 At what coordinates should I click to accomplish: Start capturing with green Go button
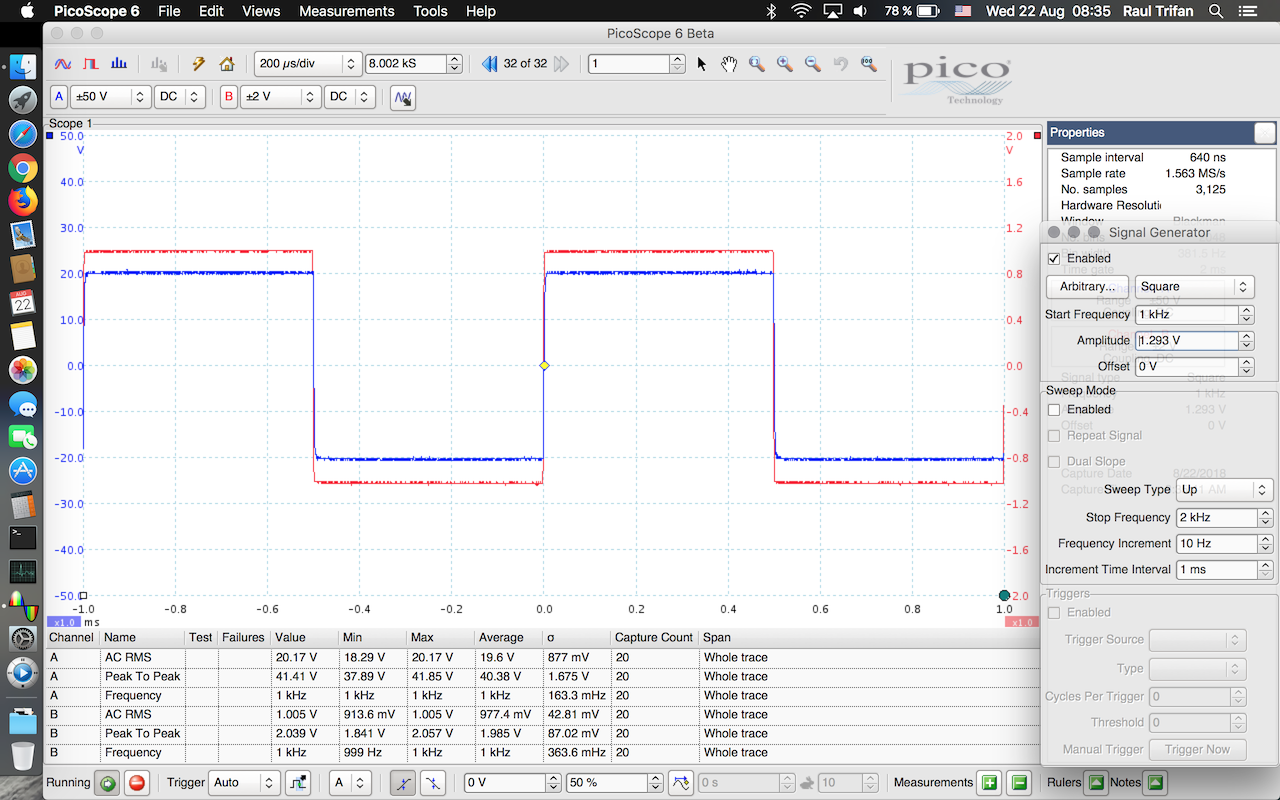(108, 783)
